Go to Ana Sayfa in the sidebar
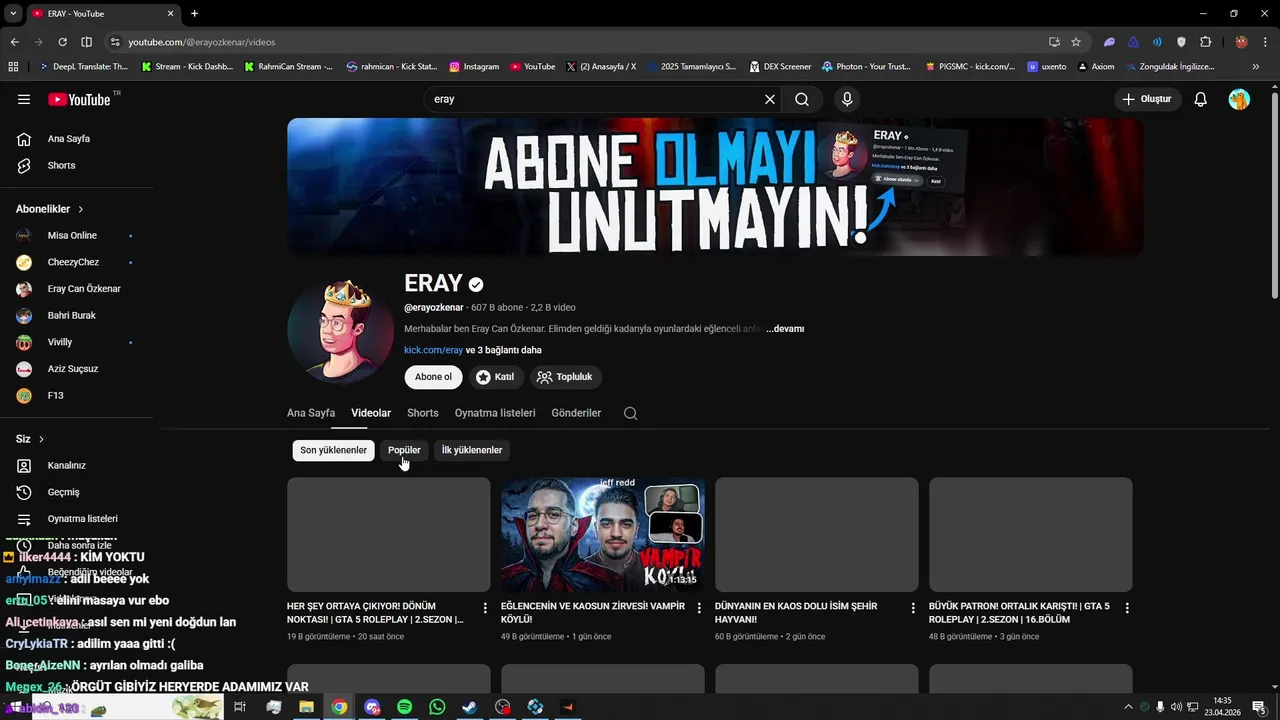Viewport: 1280px width, 720px height. tap(78, 139)
